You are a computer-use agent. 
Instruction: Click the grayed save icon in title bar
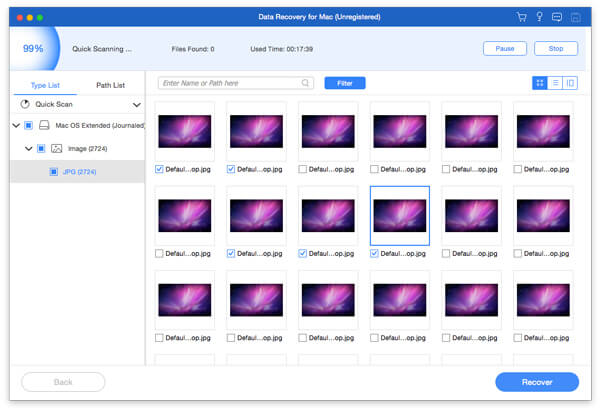[576, 17]
